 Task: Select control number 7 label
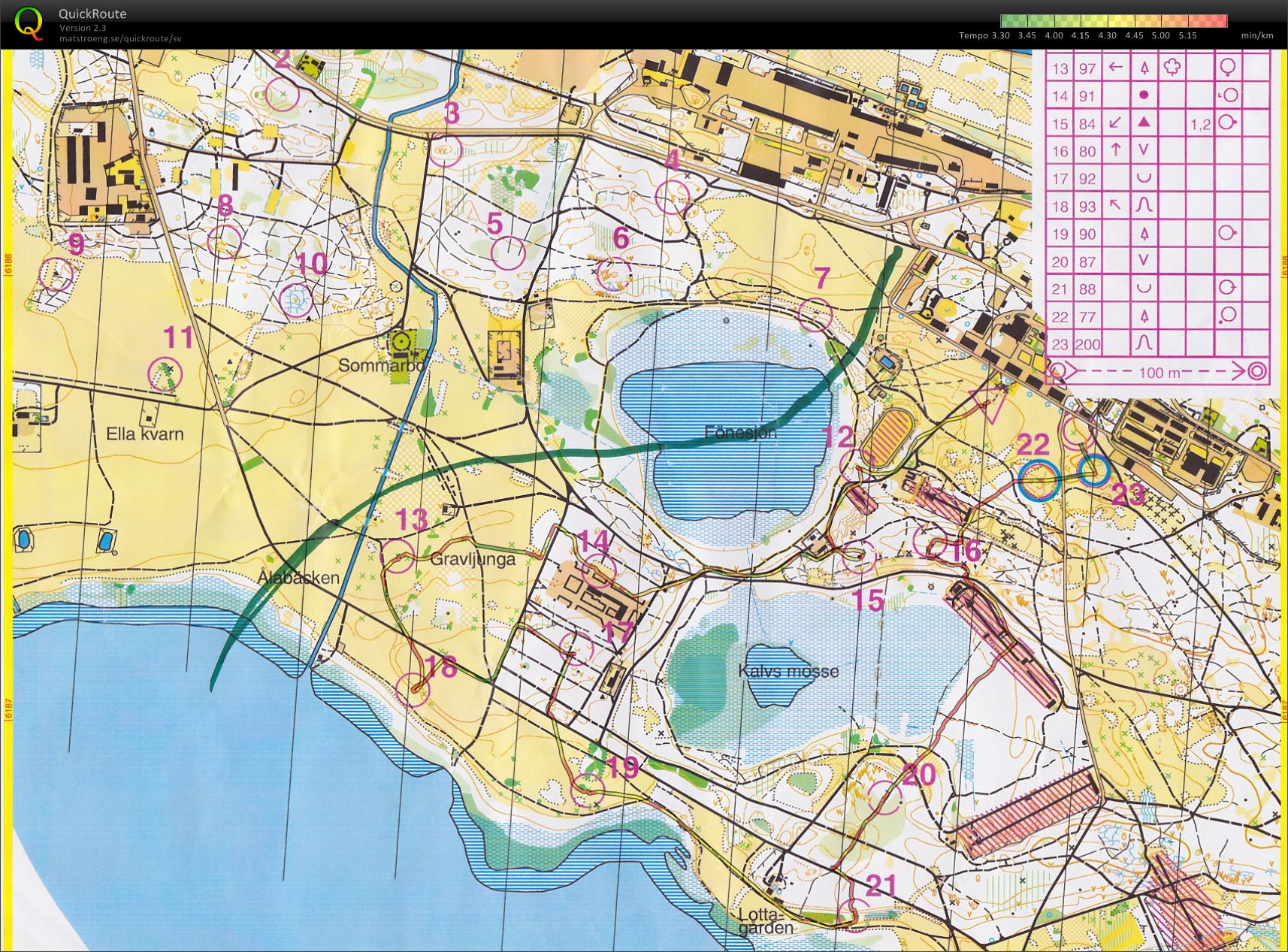click(822, 278)
